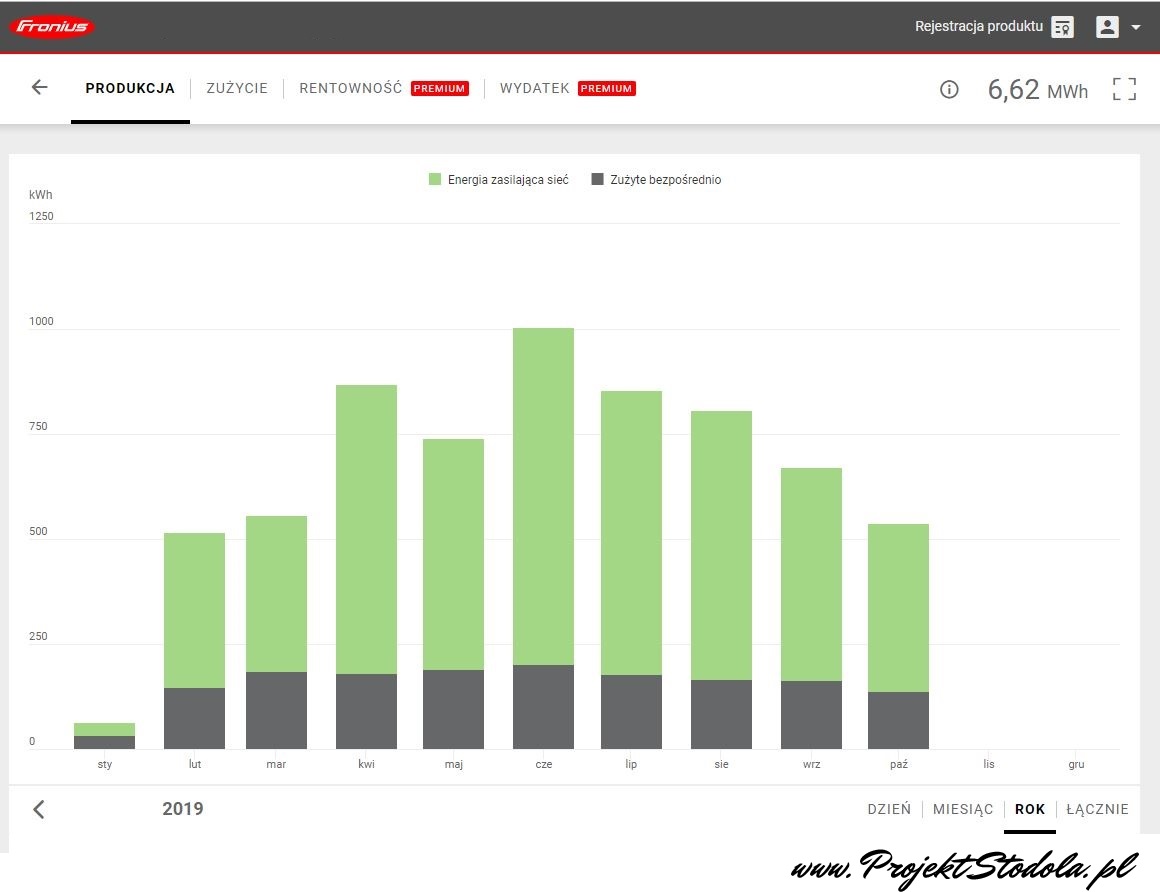Click the user account profile icon
Image resolution: width=1160 pixels, height=892 pixels.
point(1107,27)
